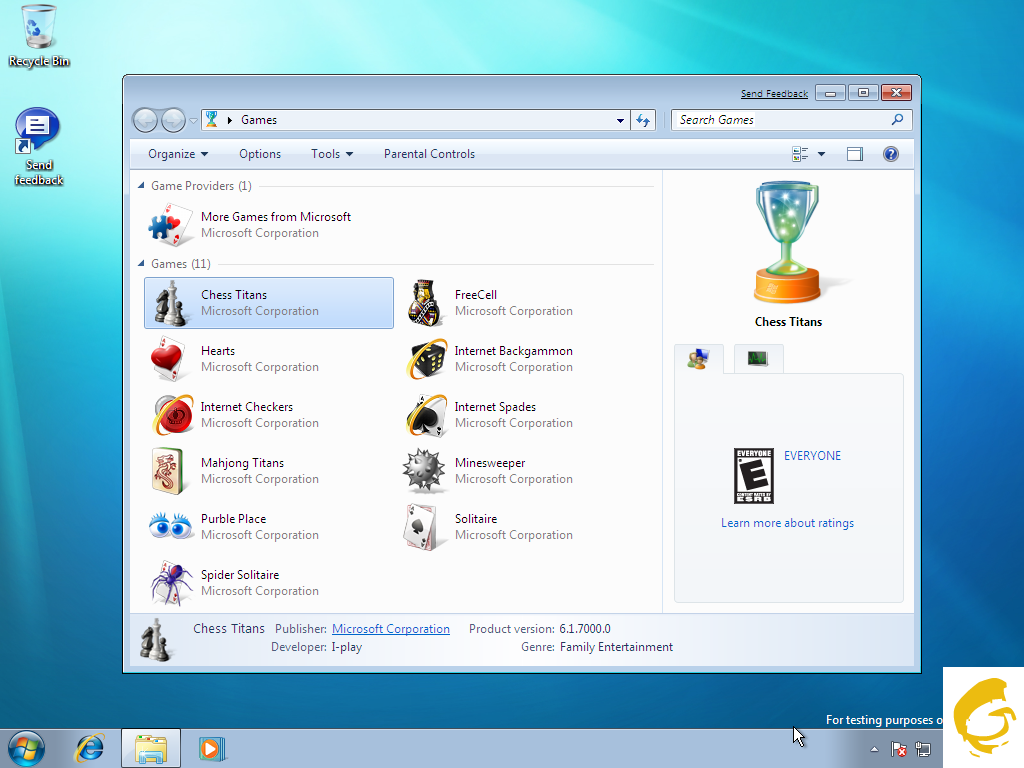
Task: Collapse the Game Providers group
Action: tap(141, 185)
